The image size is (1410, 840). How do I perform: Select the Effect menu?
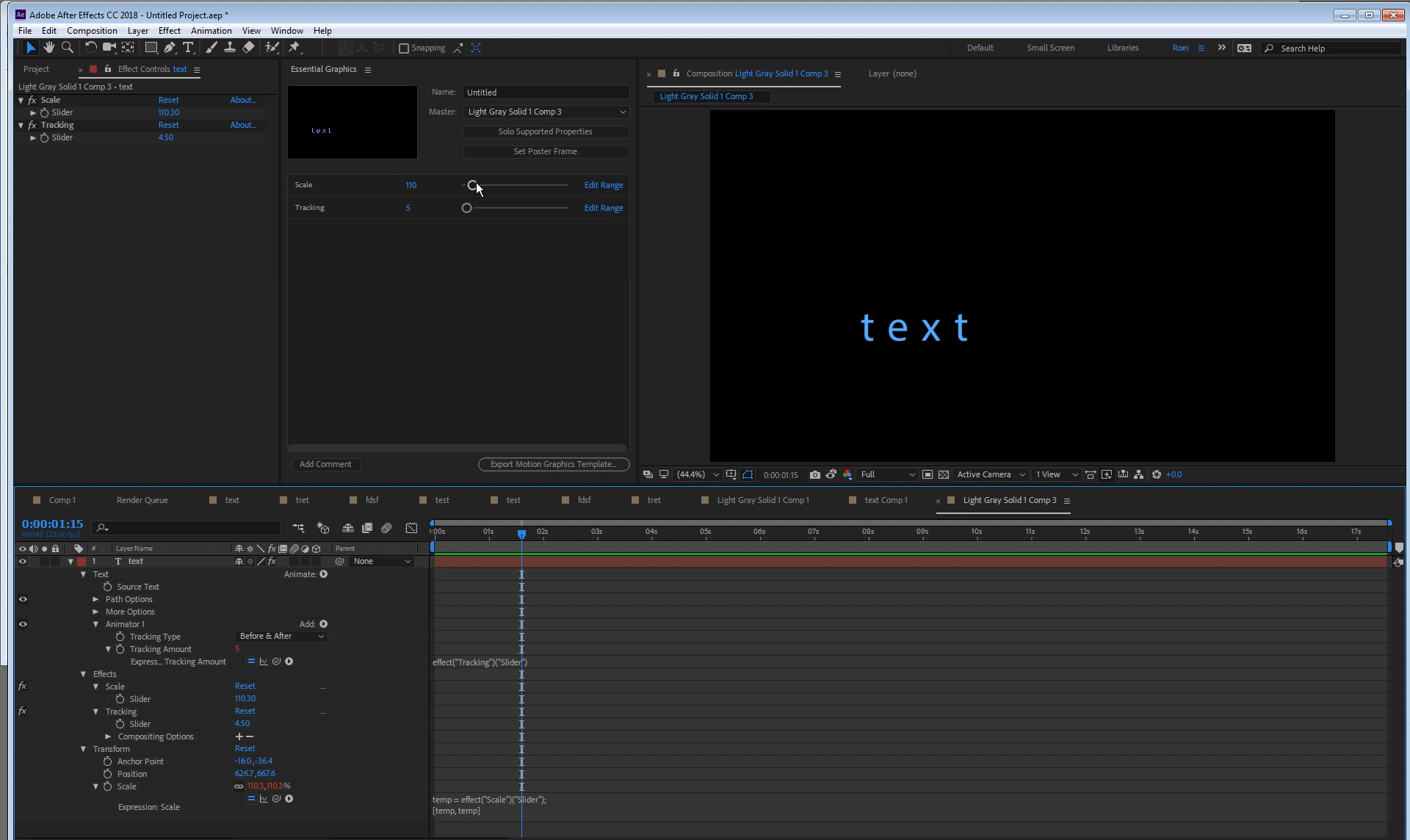coord(169,30)
